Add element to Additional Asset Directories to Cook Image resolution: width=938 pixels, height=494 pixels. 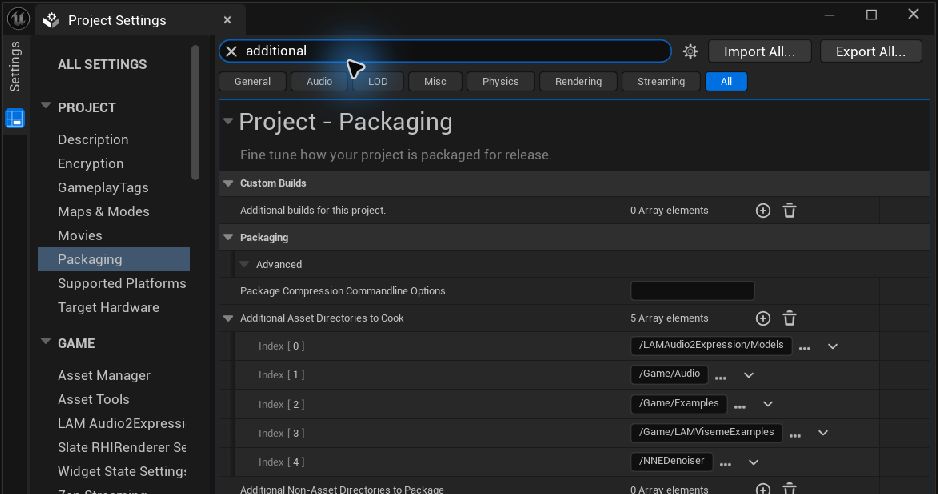tap(763, 319)
